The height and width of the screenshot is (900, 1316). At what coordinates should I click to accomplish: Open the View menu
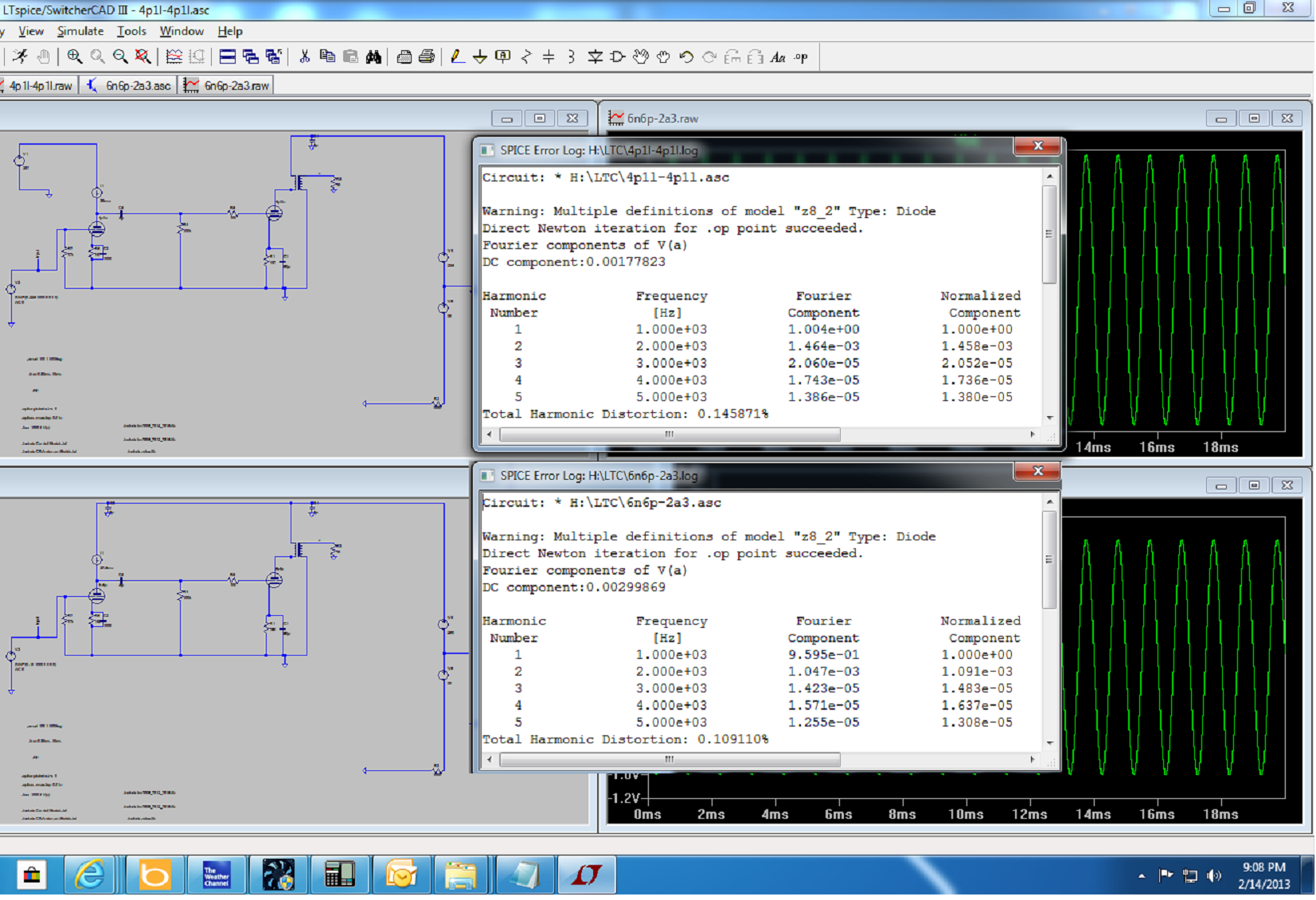[x=31, y=31]
